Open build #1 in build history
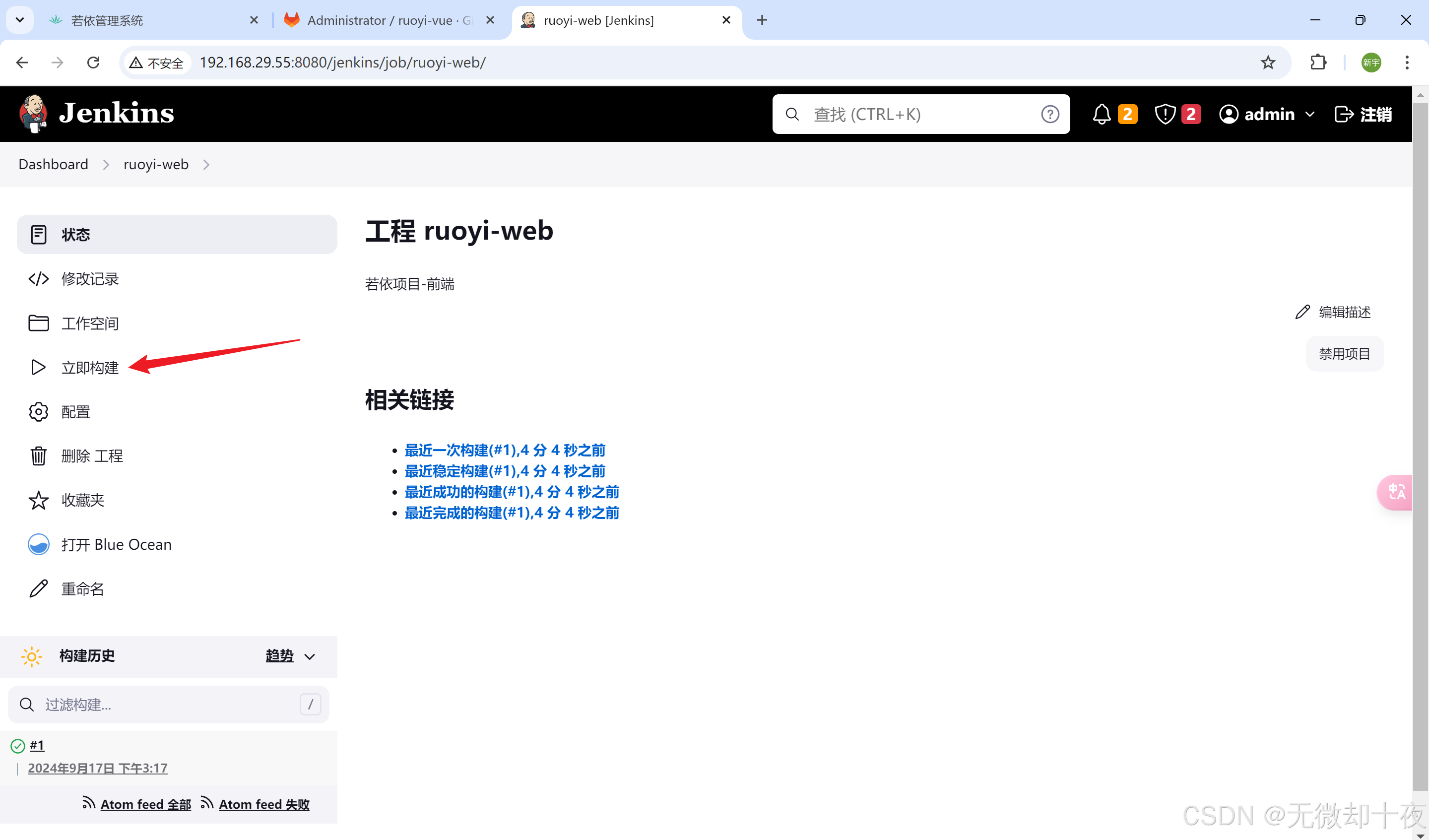1429x840 pixels. click(37, 745)
